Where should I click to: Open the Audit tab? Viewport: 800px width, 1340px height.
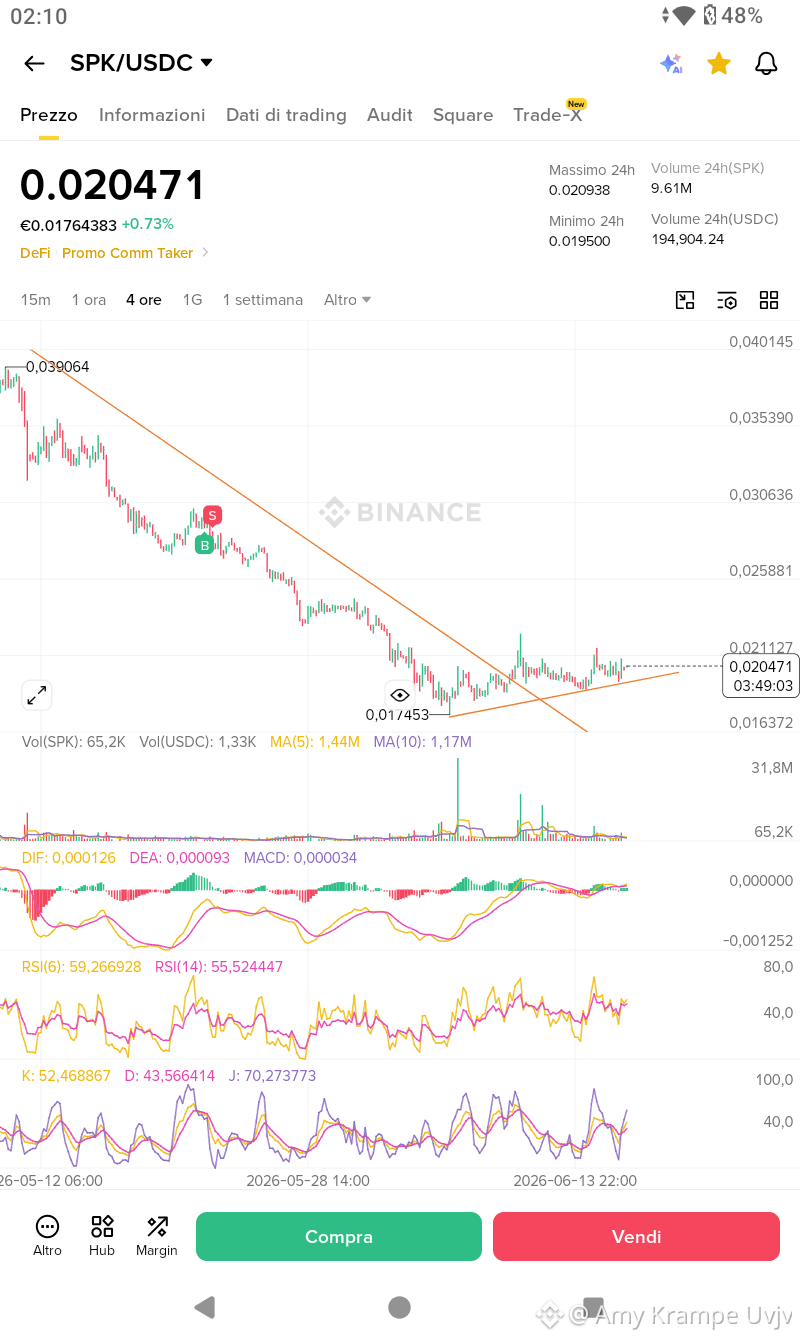click(x=390, y=115)
